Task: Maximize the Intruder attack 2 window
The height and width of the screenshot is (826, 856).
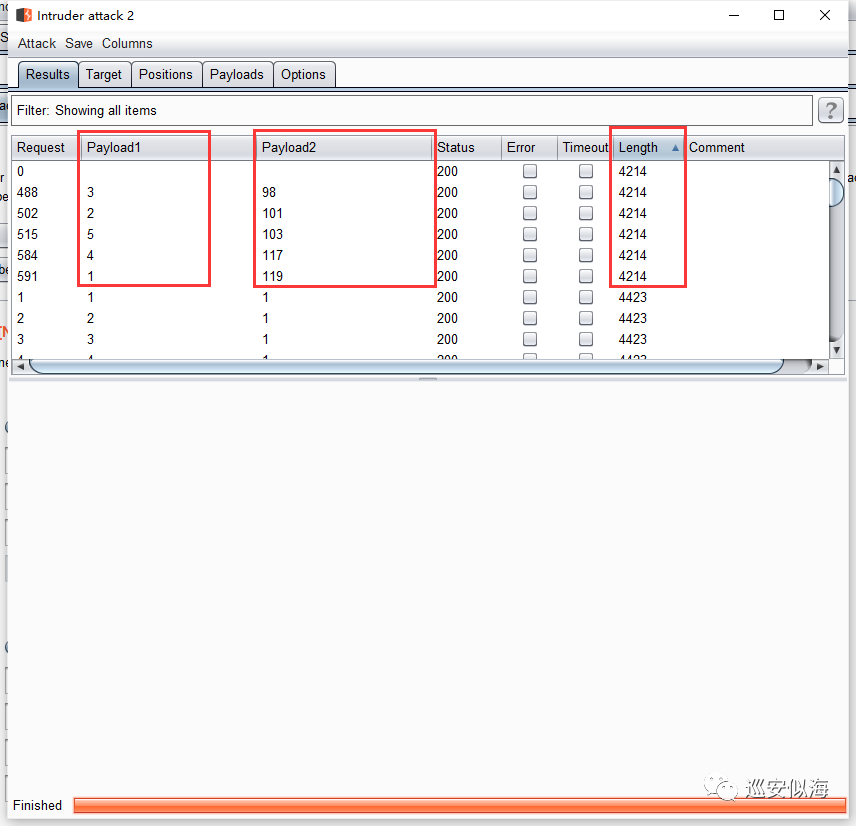Action: tap(779, 15)
